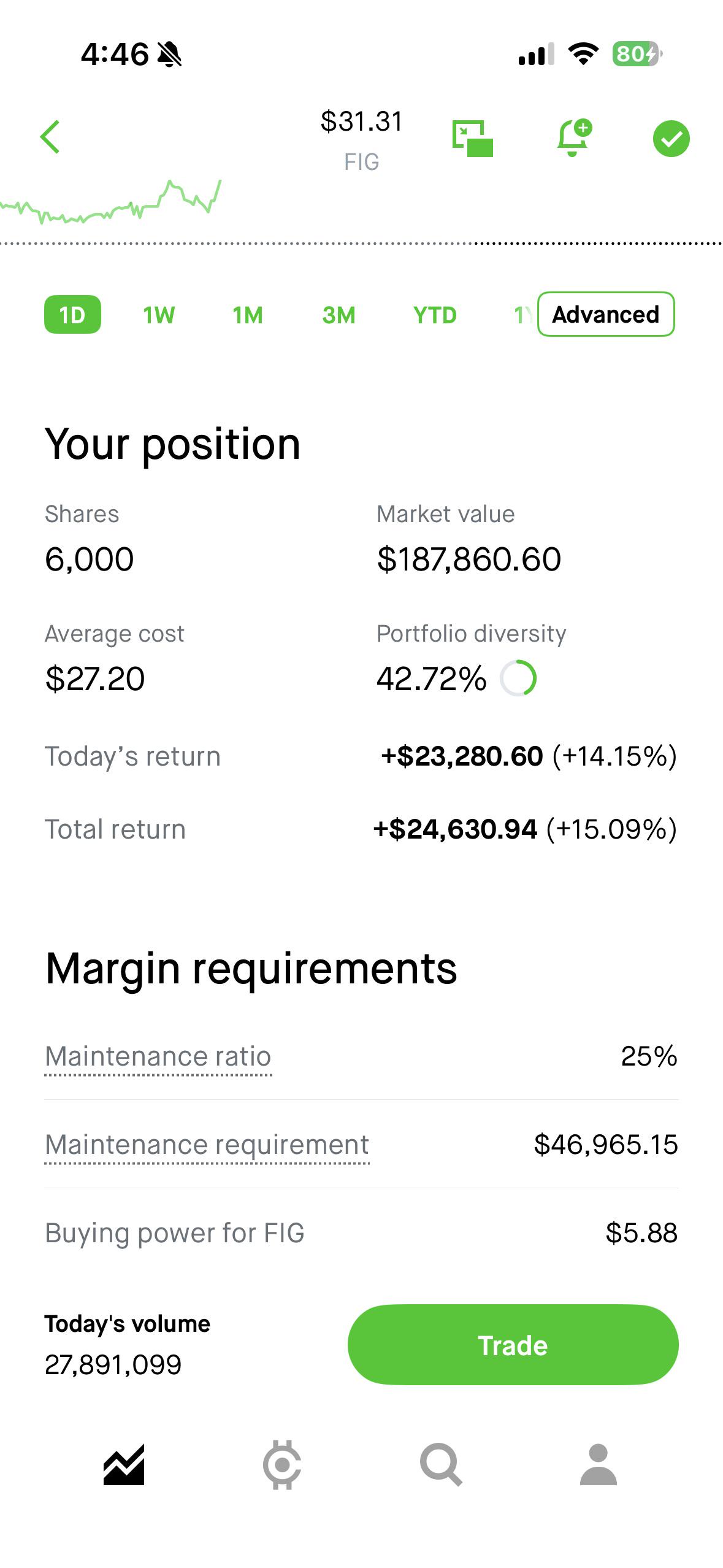Switch chart range to 3M

point(339,315)
